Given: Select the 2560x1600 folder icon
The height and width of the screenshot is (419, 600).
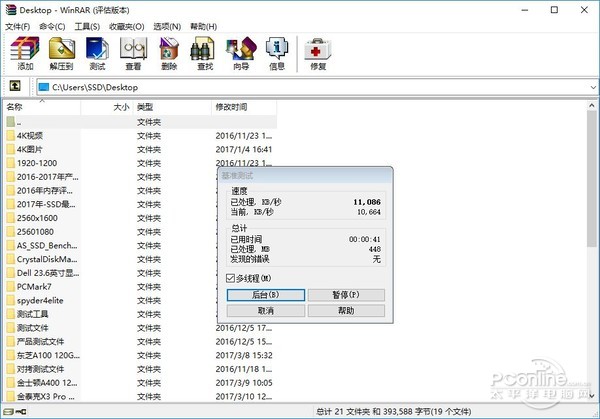Looking at the screenshot, I should (11, 218).
